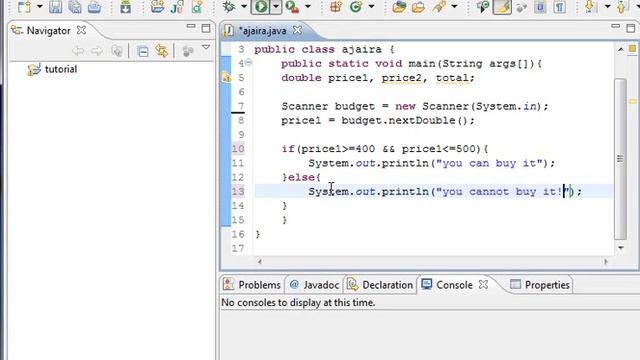Viewport: 640px width, 360px height.
Task: Click the Toggle Breadcrumb icon
Action: tap(483, 7)
